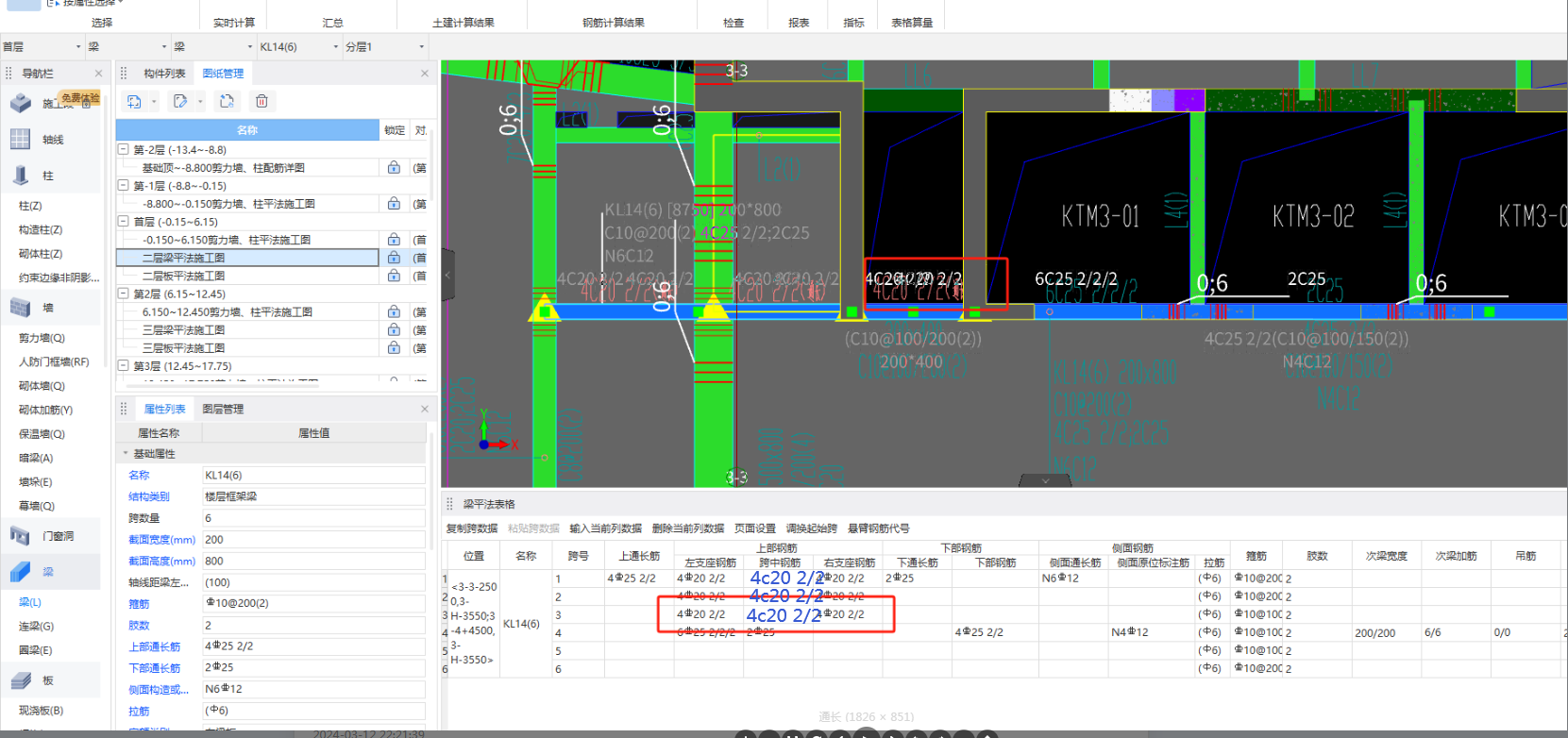Toggle lock for 三层板平法施工图
1568x738 pixels.
(x=394, y=347)
